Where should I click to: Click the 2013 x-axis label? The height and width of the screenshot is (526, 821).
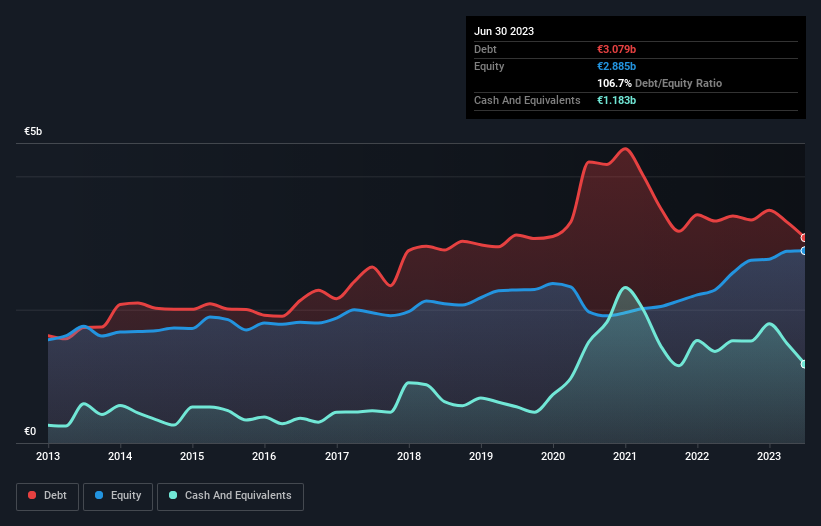click(x=48, y=456)
